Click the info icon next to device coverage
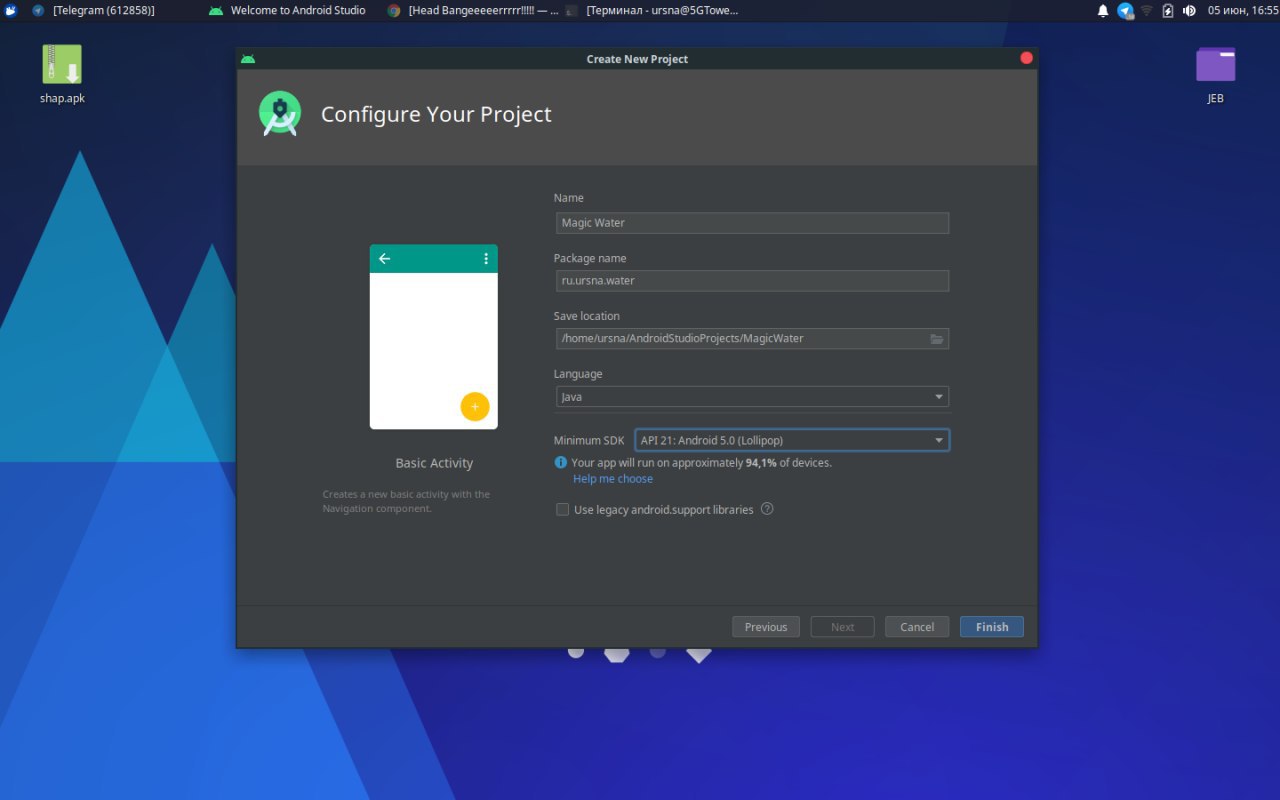 [561, 462]
